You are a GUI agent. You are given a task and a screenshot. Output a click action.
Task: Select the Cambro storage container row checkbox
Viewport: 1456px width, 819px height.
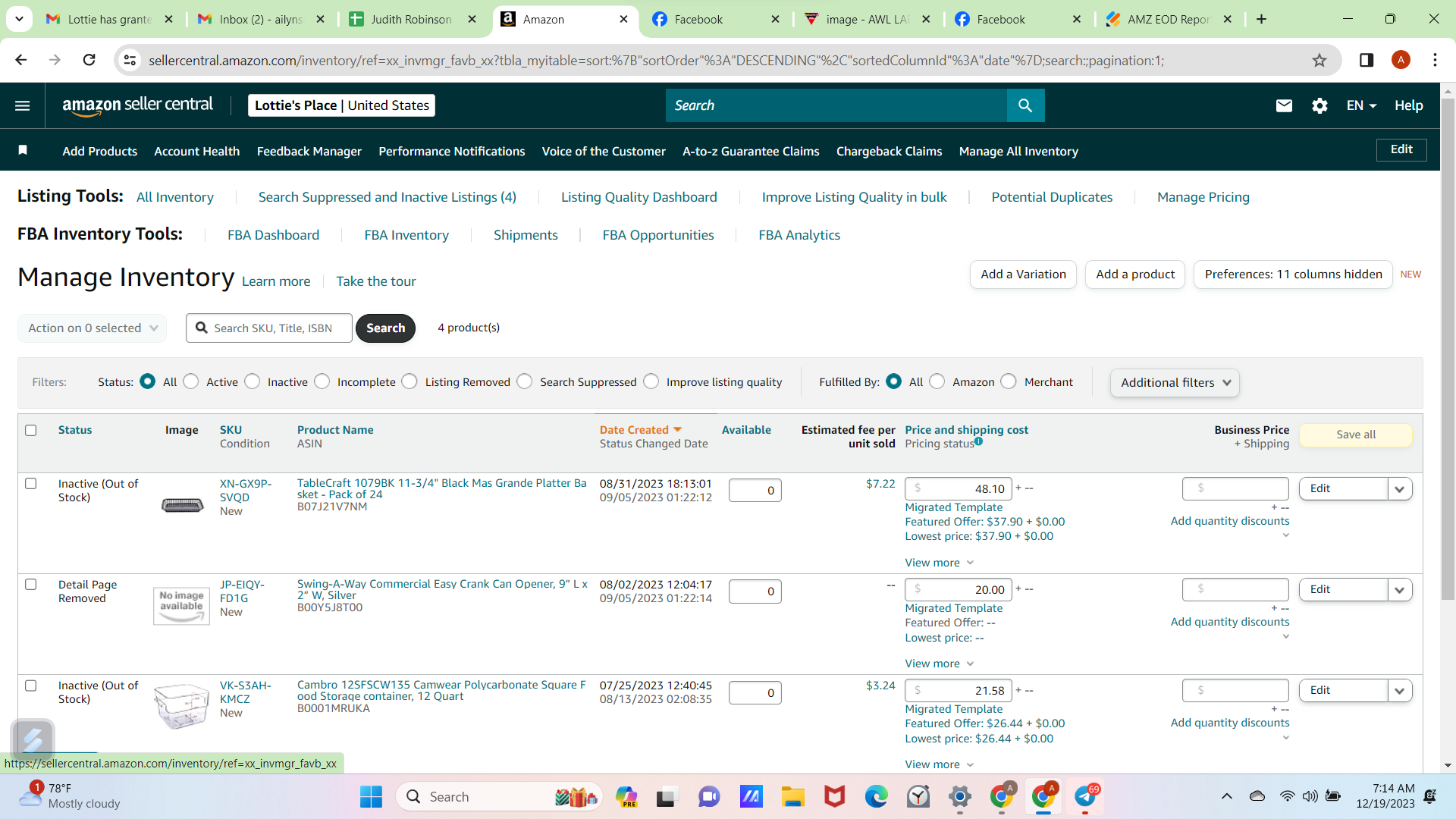31,686
